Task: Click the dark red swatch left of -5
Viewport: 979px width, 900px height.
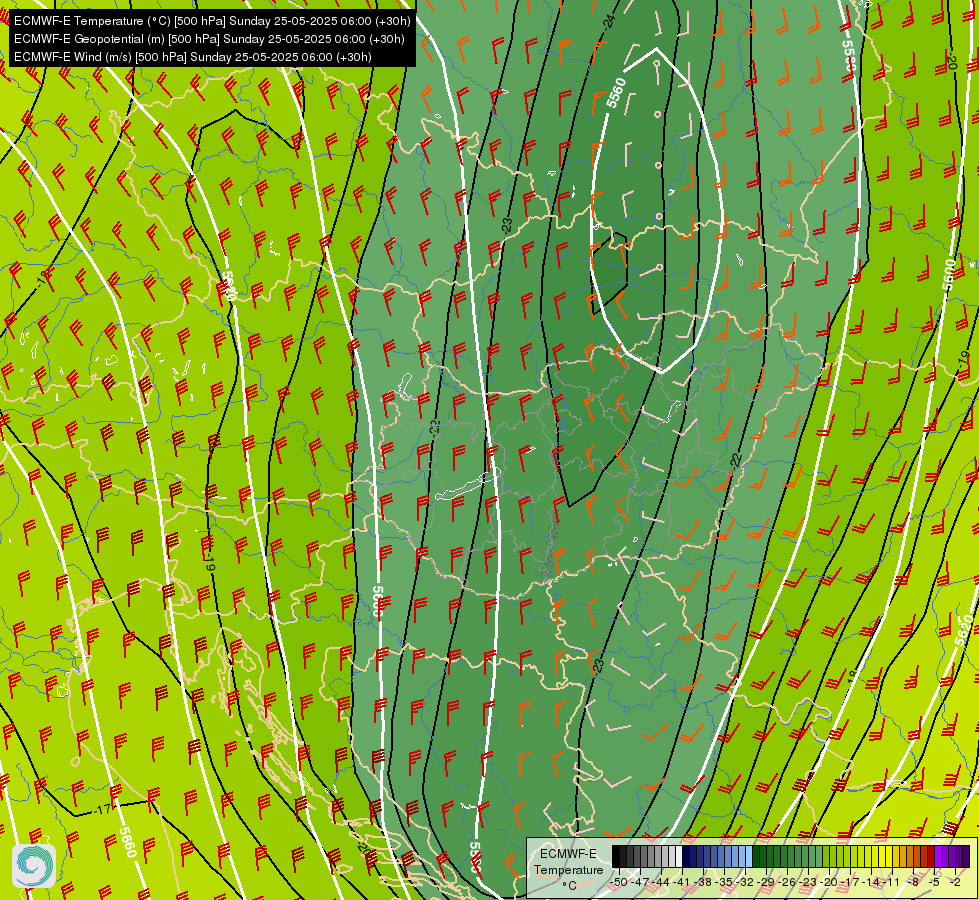Action: [931, 856]
